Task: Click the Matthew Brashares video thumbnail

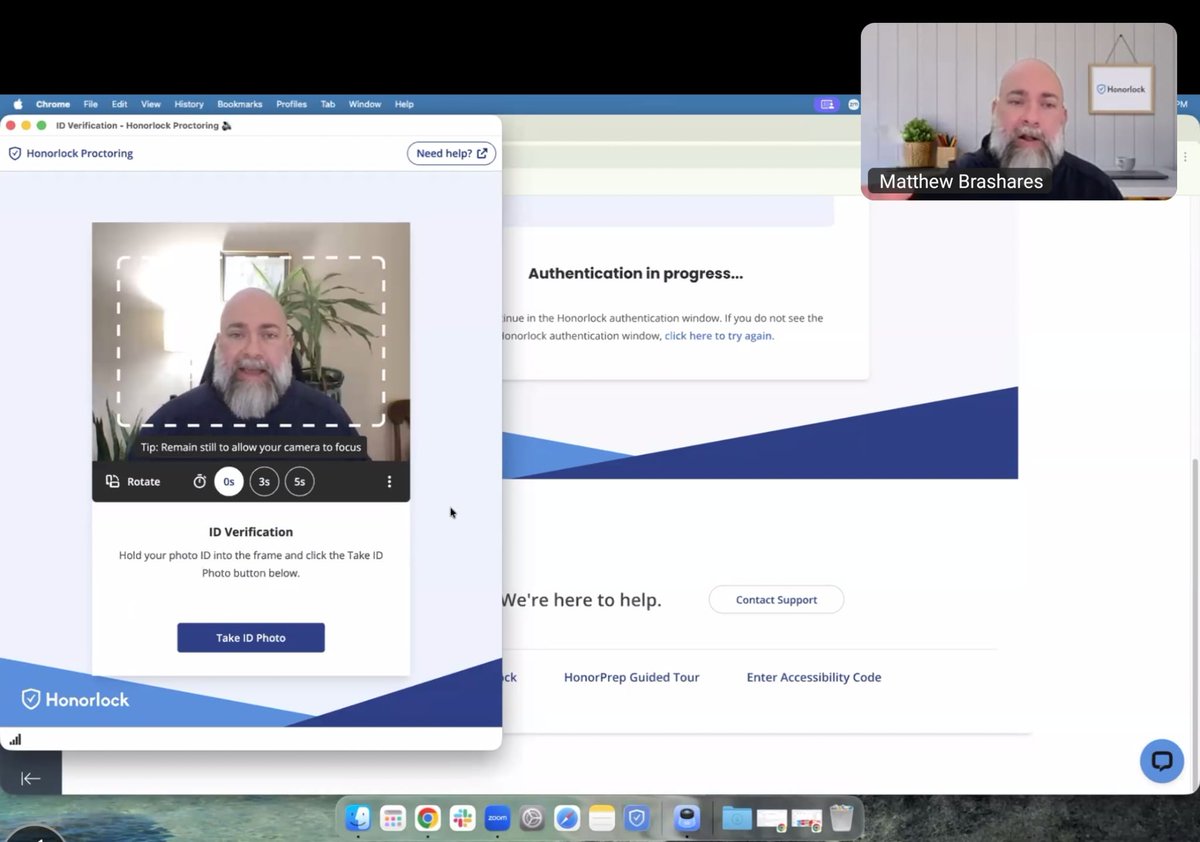Action: 1018,111
